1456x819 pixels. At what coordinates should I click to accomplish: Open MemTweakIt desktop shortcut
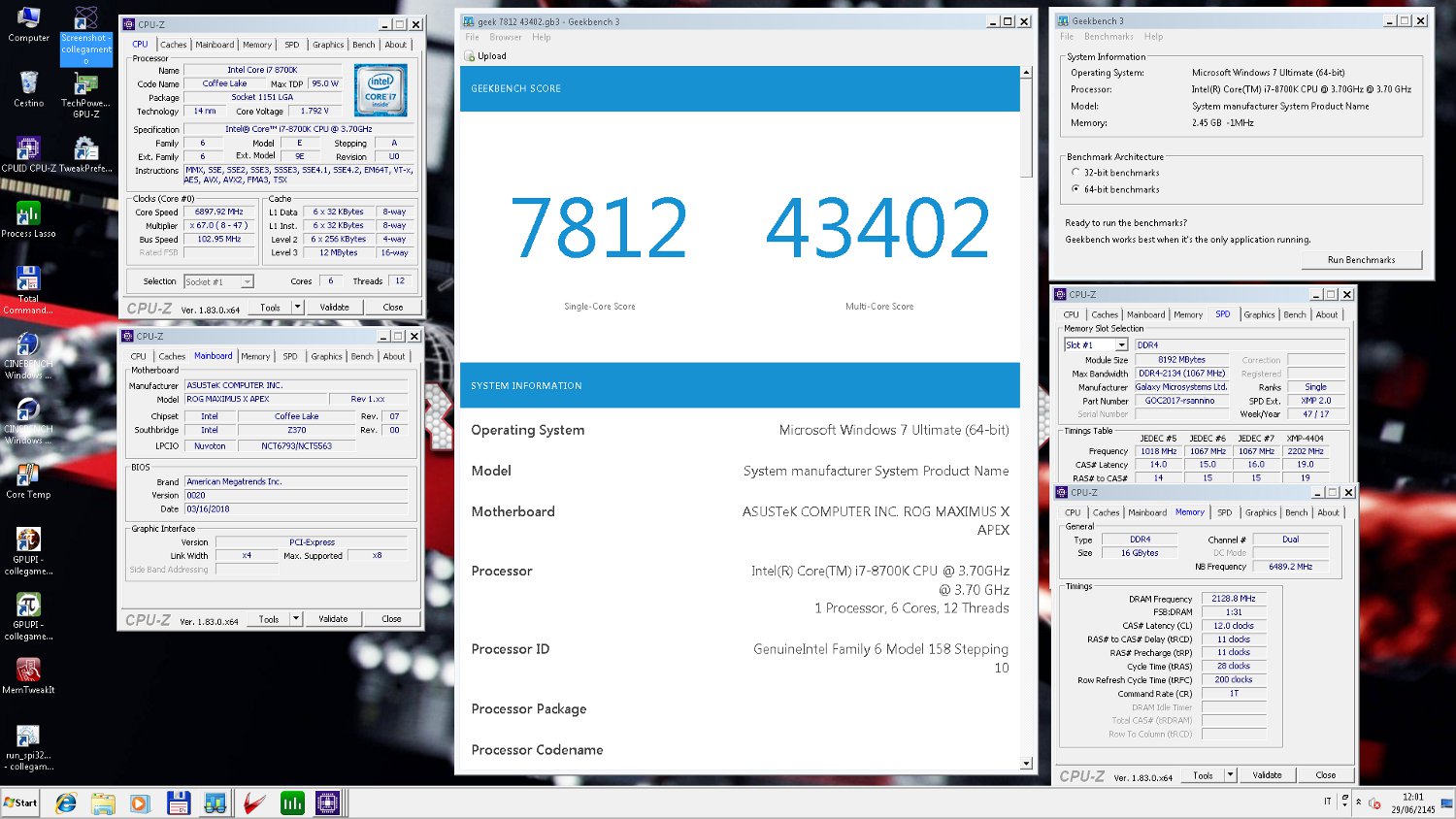pyautogui.click(x=28, y=675)
